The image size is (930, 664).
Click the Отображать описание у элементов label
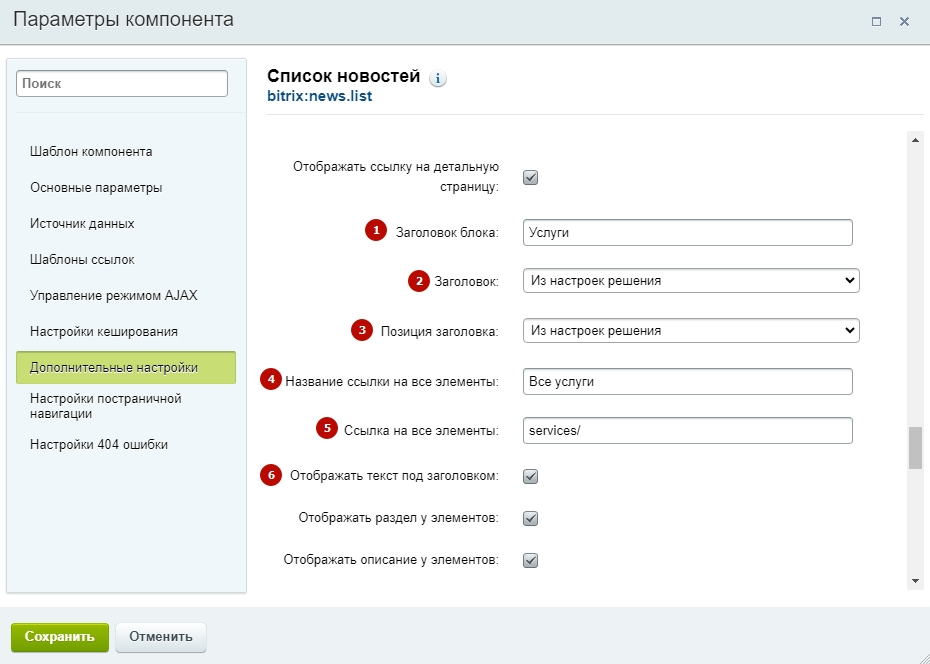click(x=391, y=560)
